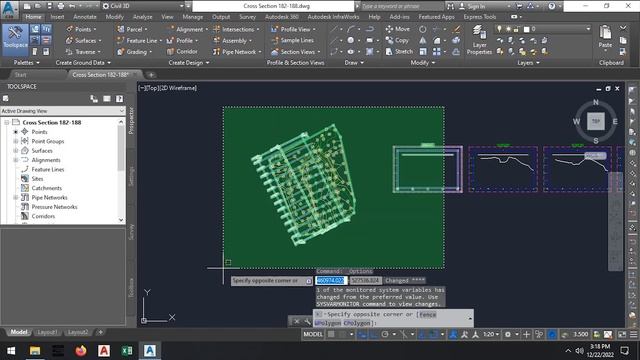Toggle the grid display in status bar
This screenshot has height=360, width=640.
[x=331, y=334]
